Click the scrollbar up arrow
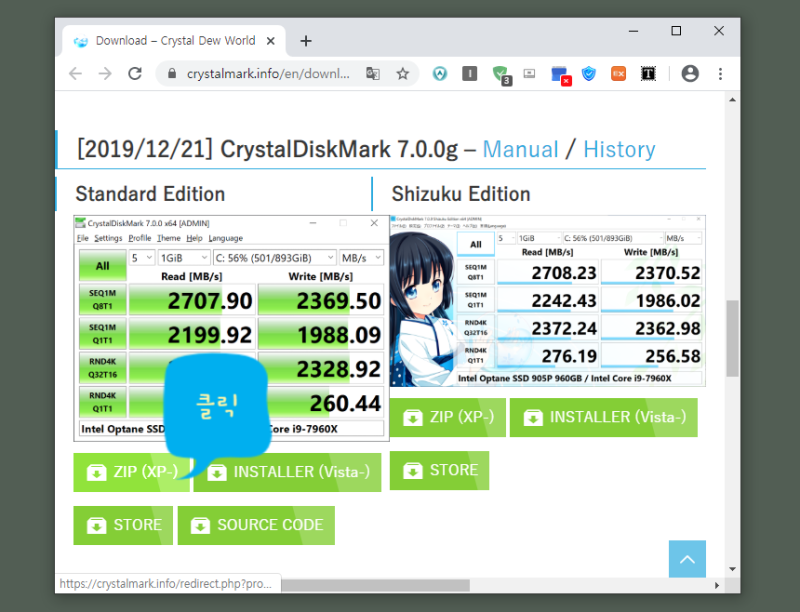 pyautogui.click(x=733, y=100)
